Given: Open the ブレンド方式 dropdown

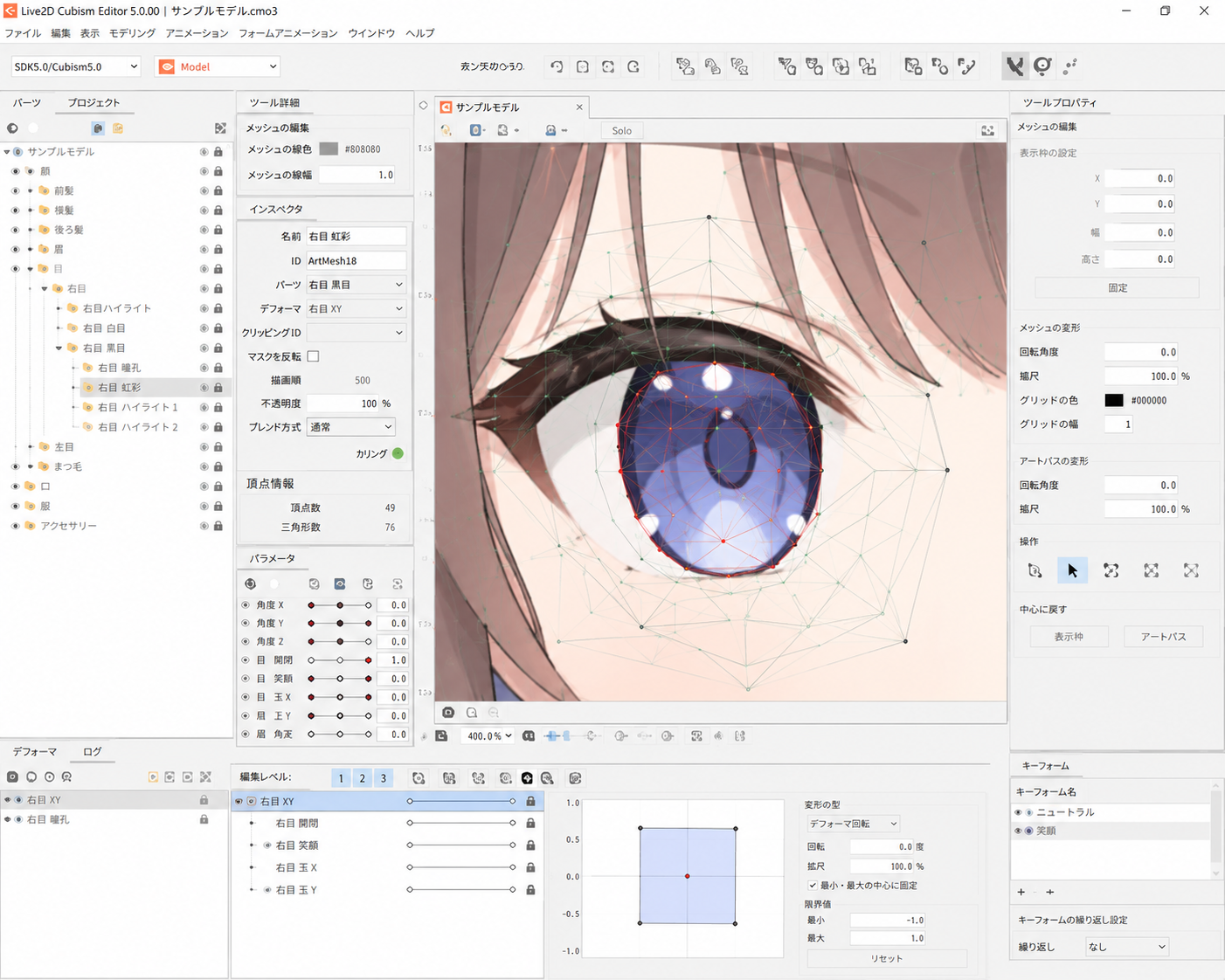Looking at the screenshot, I should pyautogui.click(x=350, y=427).
